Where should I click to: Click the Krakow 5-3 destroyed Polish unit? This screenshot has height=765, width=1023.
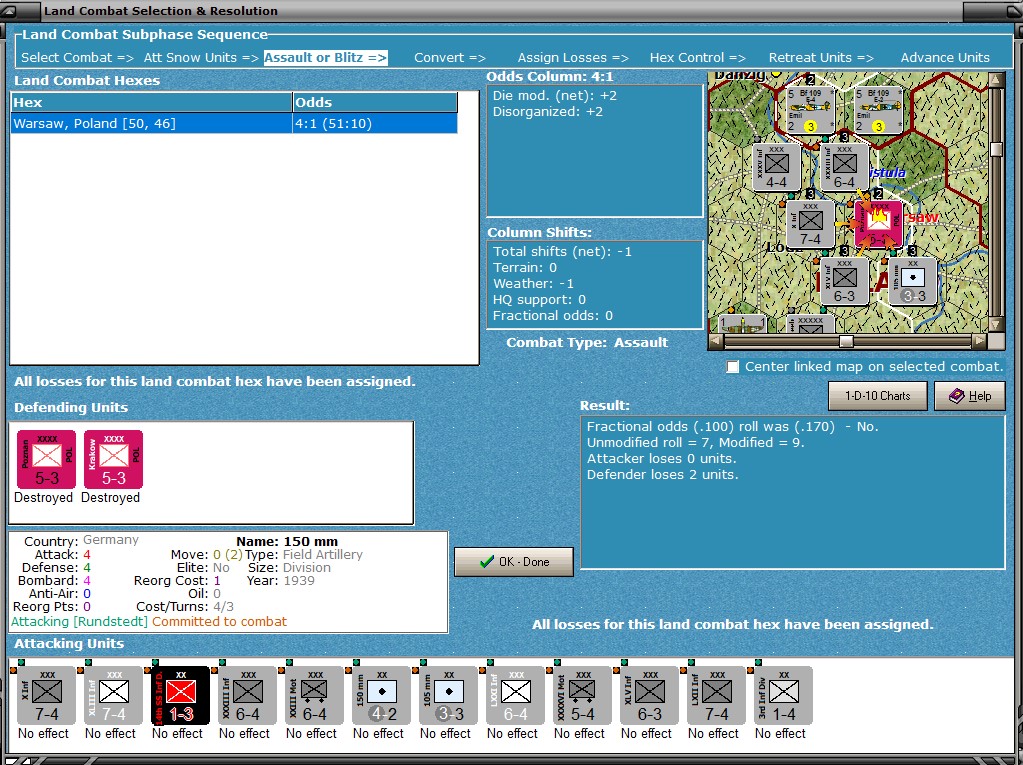113,459
